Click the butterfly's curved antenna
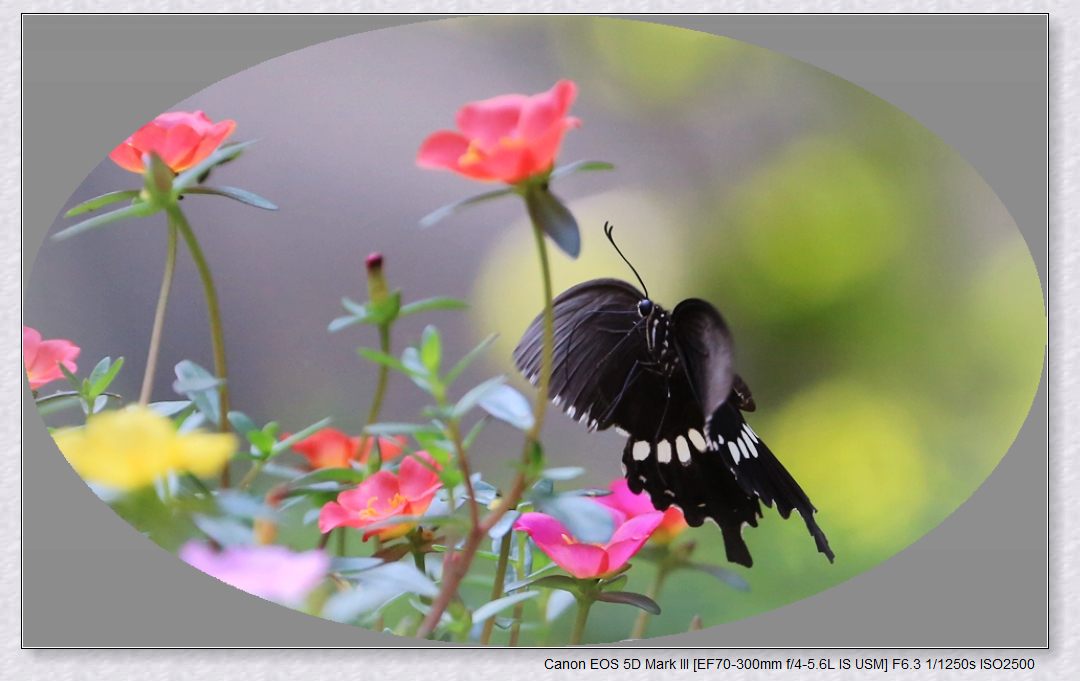This screenshot has height=681, width=1080. (623, 255)
